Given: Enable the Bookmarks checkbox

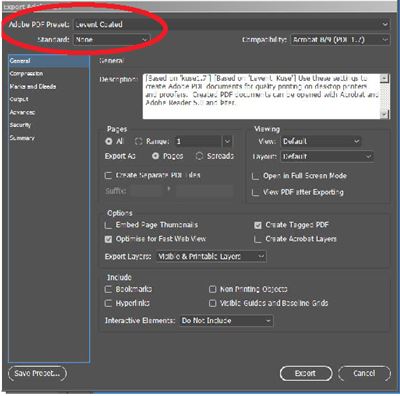Looking at the screenshot, I should click(x=108, y=289).
